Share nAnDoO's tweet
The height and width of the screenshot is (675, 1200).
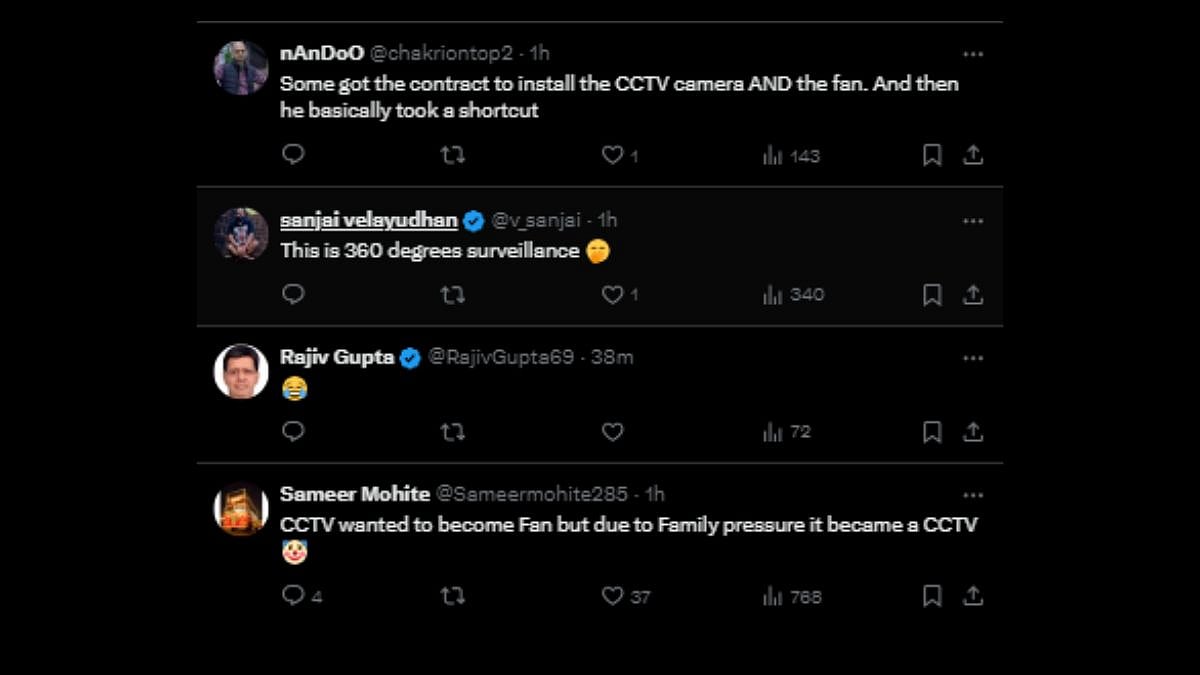973,155
